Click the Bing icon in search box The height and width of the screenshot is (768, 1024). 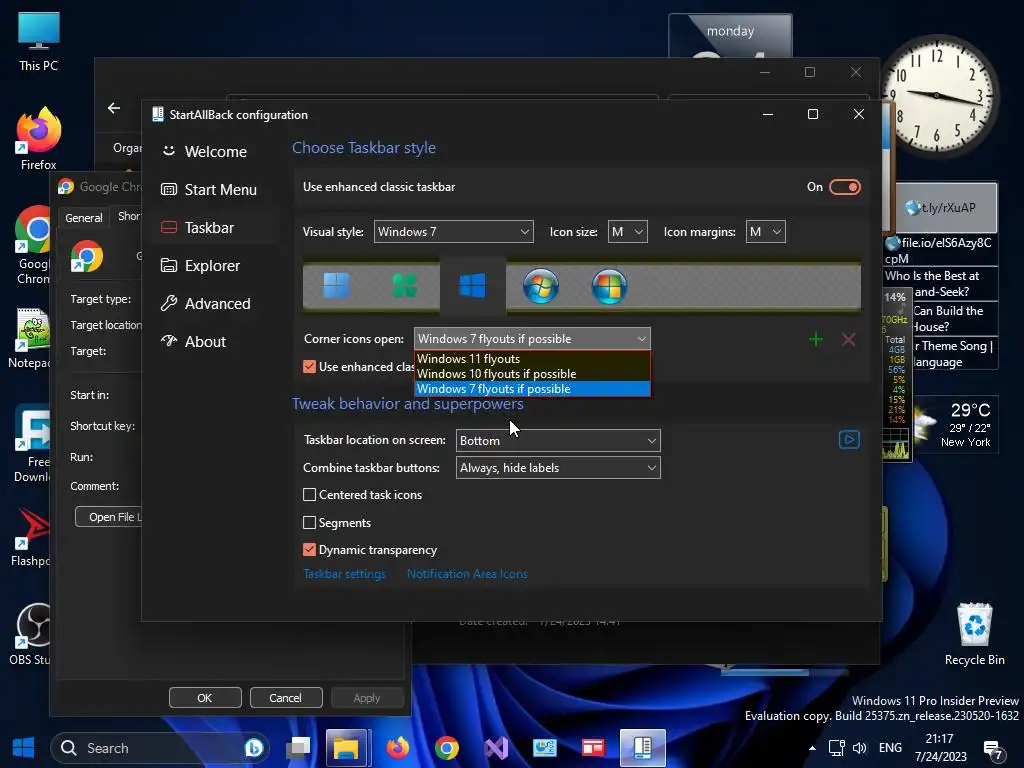click(x=253, y=748)
